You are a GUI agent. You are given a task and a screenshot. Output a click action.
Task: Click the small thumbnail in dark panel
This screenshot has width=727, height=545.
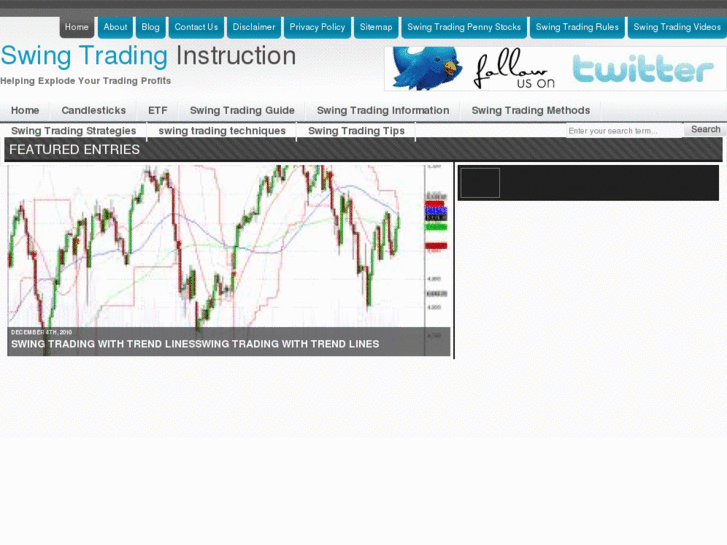480,183
